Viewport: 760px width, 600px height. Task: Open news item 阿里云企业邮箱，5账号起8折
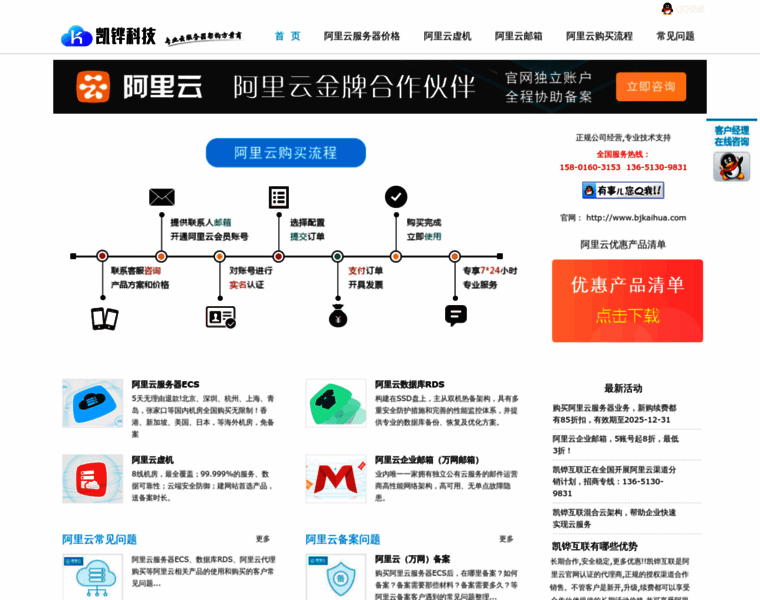point(616,444)
